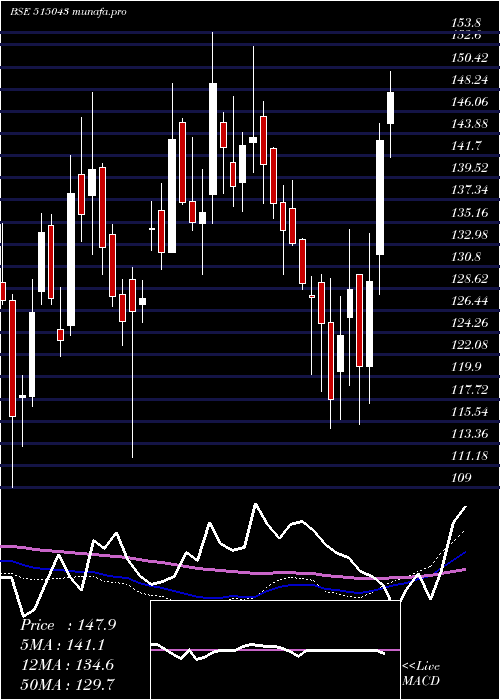Click the 124.26 price axis label
The width and height of the screenshot is (500, 700).
470,323
